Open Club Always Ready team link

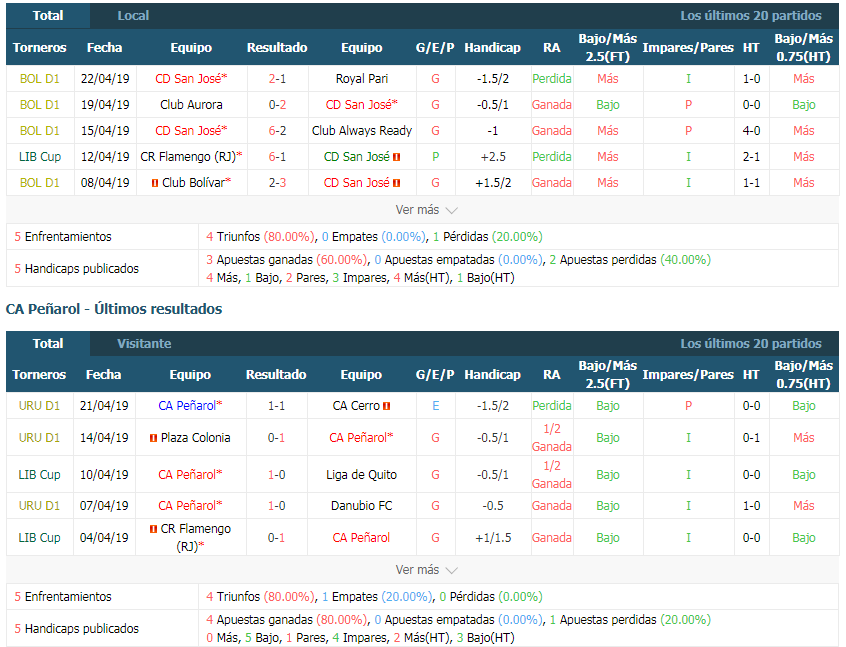point(361,131)
